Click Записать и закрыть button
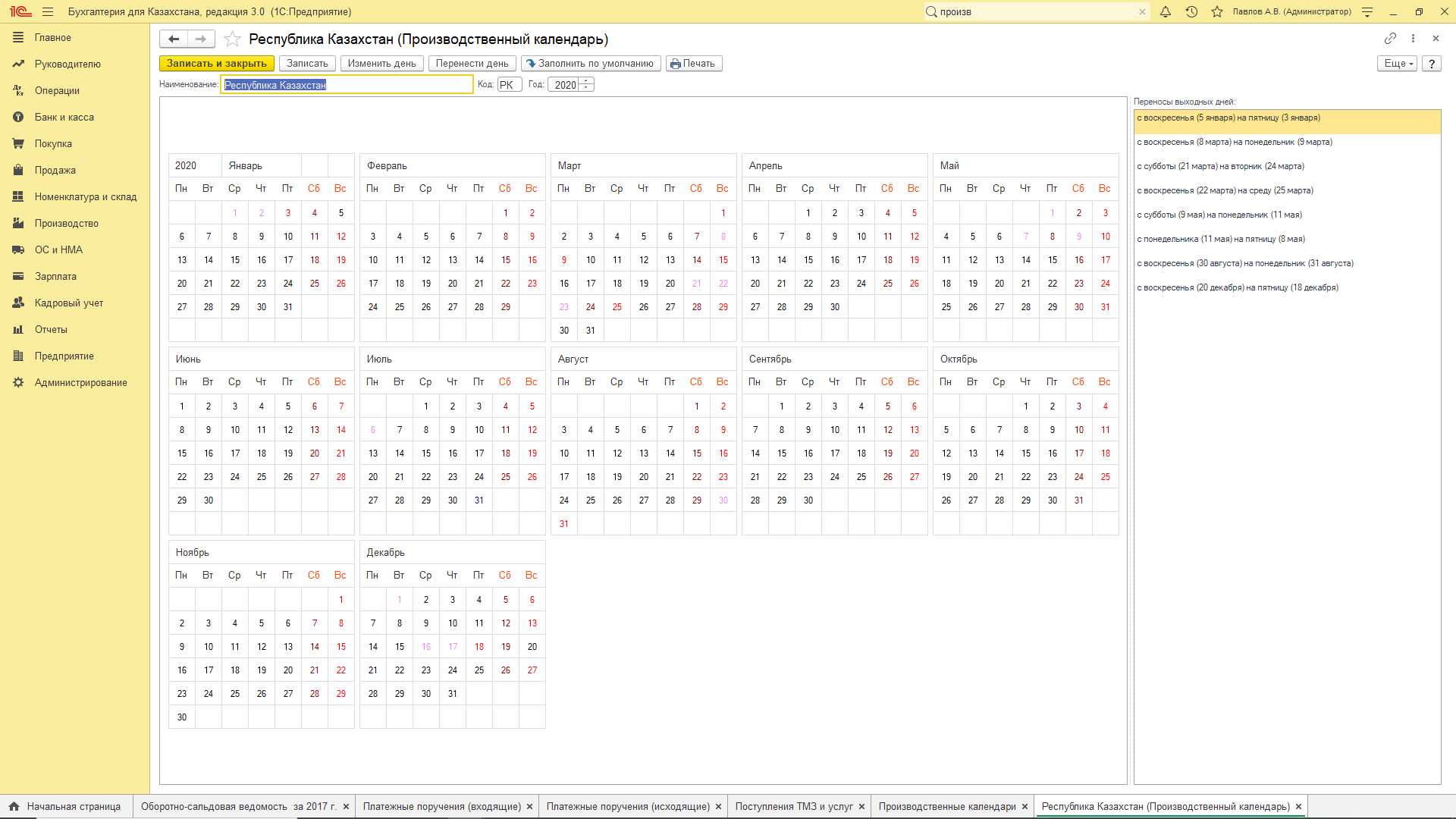The image size is (1456, 819). coord(216,64)
